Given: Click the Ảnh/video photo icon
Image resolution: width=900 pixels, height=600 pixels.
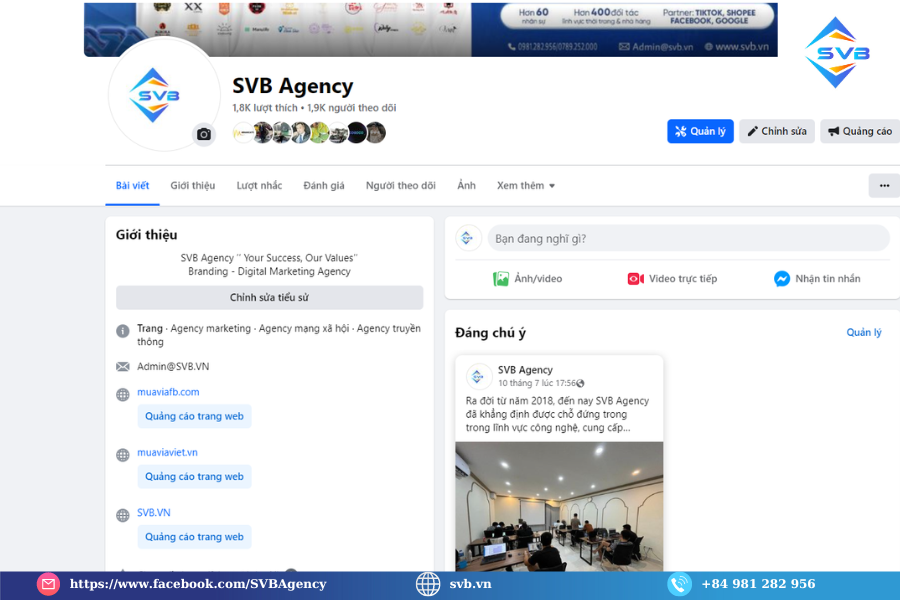Looking at the screenshot, I should [501, 279].
